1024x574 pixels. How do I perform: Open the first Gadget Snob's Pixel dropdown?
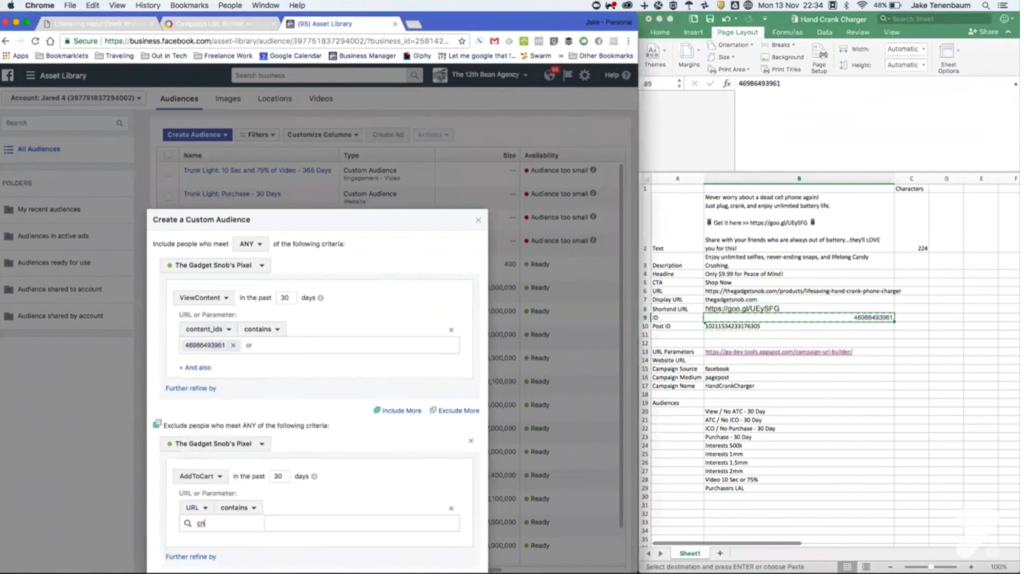(x=216, y=265)
